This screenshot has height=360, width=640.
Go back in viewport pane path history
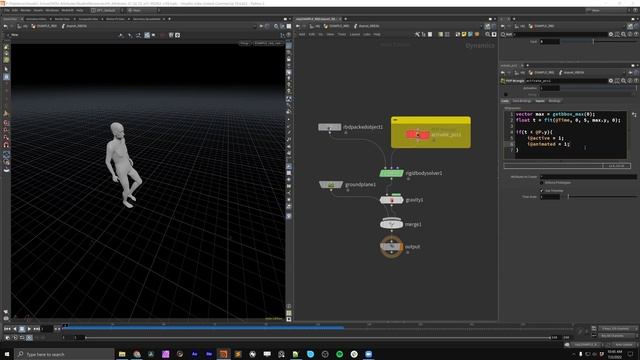[x=6, y=26]
